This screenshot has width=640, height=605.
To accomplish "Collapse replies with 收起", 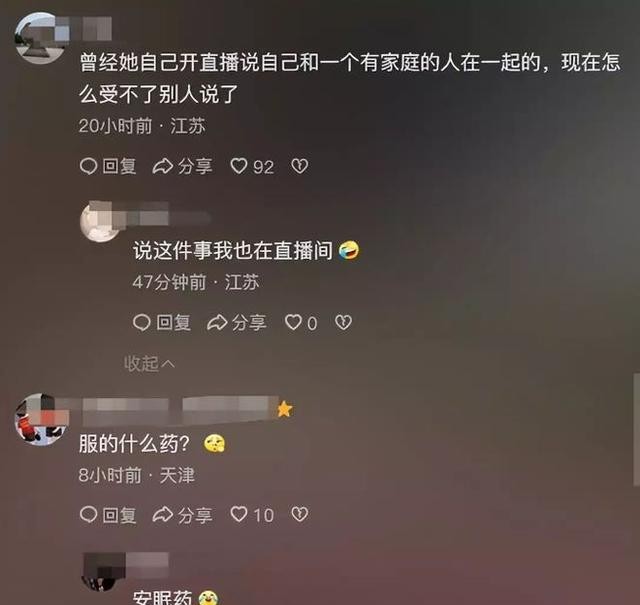I will point(149,363).
